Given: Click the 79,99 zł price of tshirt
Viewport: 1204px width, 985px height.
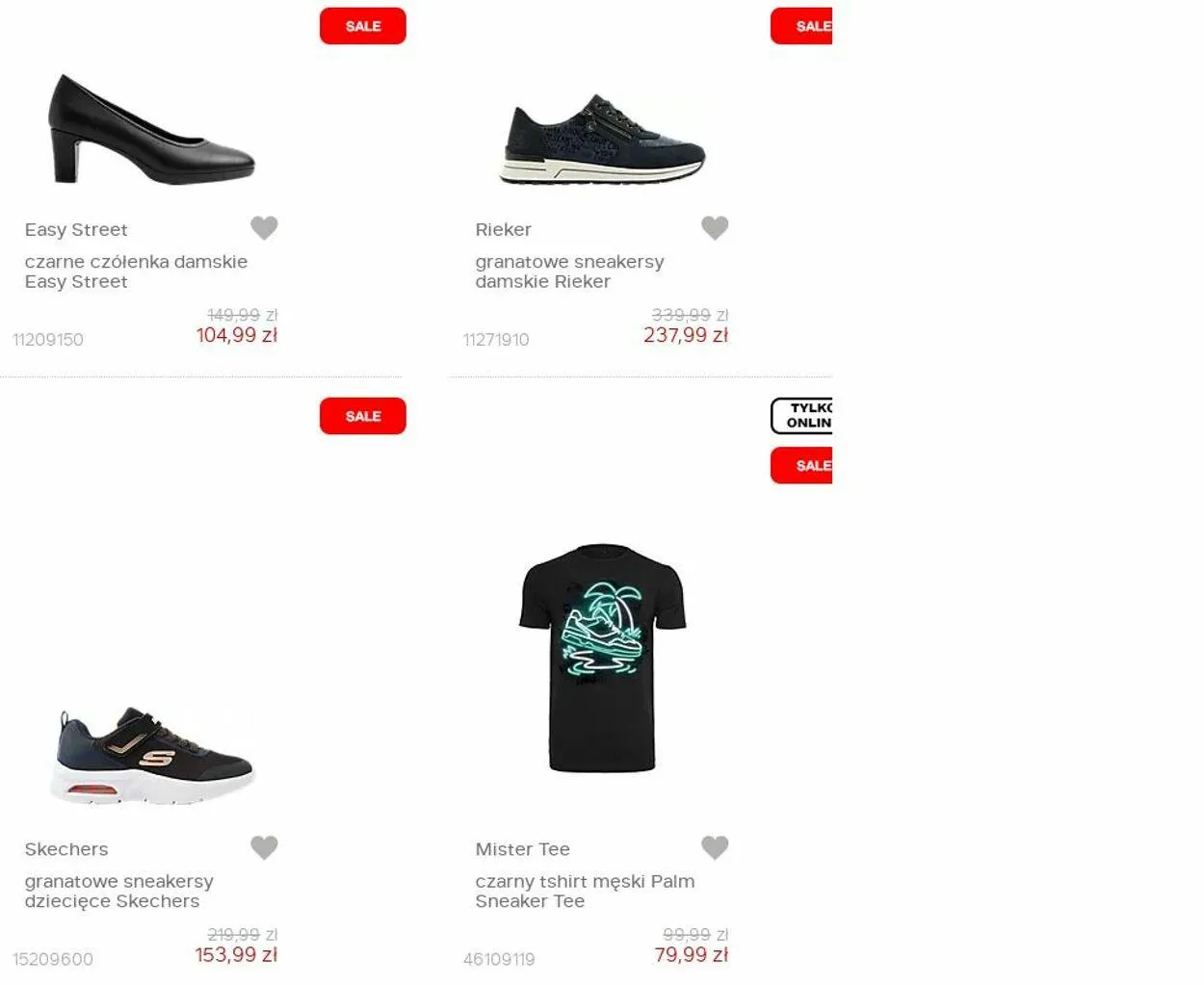Looking at the screenshot, I should [691, 955].
